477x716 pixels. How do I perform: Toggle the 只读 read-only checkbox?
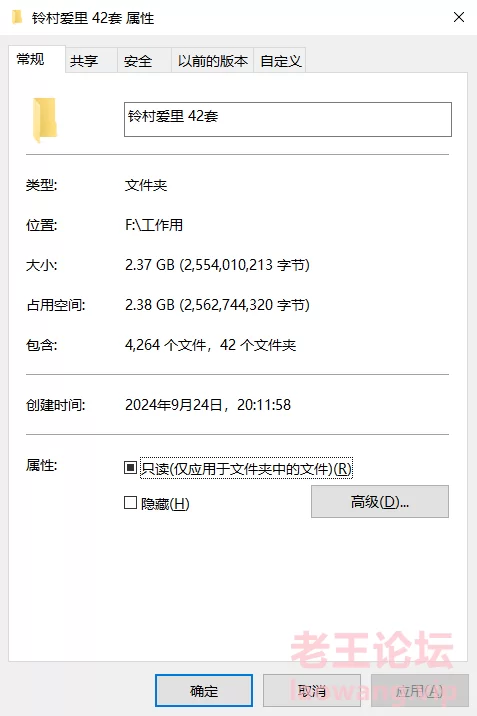coord(131,468)
